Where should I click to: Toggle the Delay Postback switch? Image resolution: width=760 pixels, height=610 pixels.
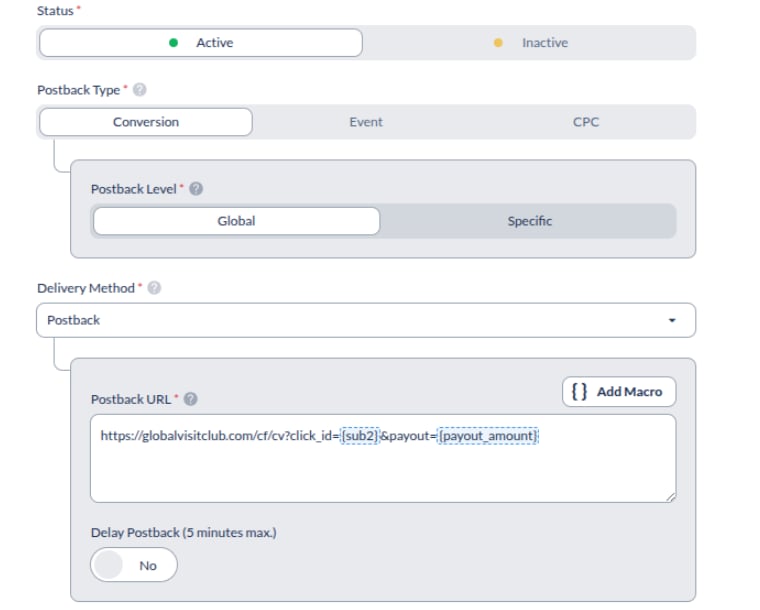pos(134,565)
